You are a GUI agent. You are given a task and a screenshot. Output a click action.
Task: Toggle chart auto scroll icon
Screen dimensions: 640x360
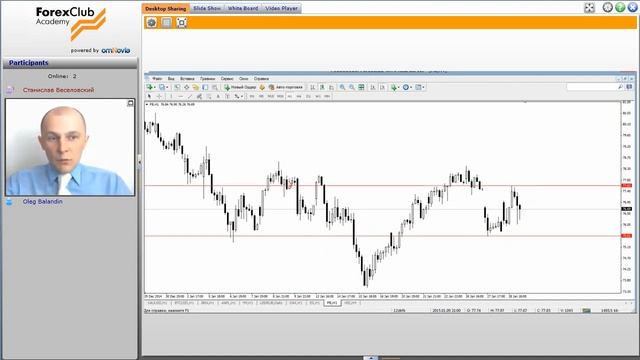373,87
